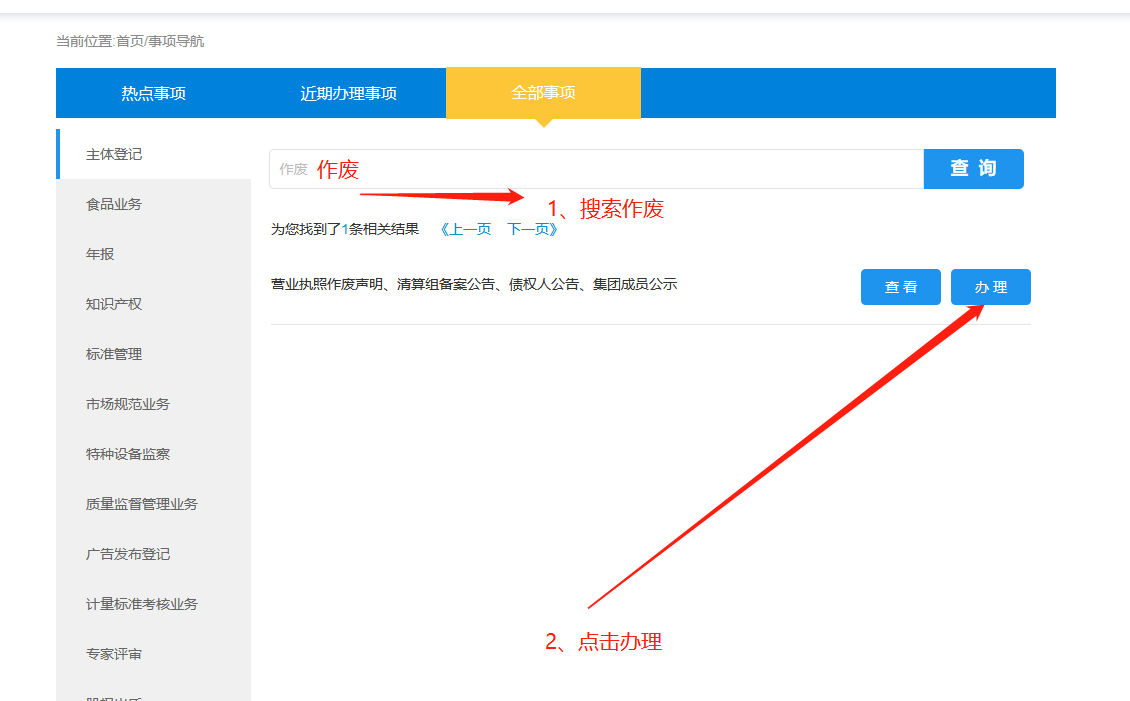
Task: Click 标准管理 in the left menu
Action: (114, 354)
